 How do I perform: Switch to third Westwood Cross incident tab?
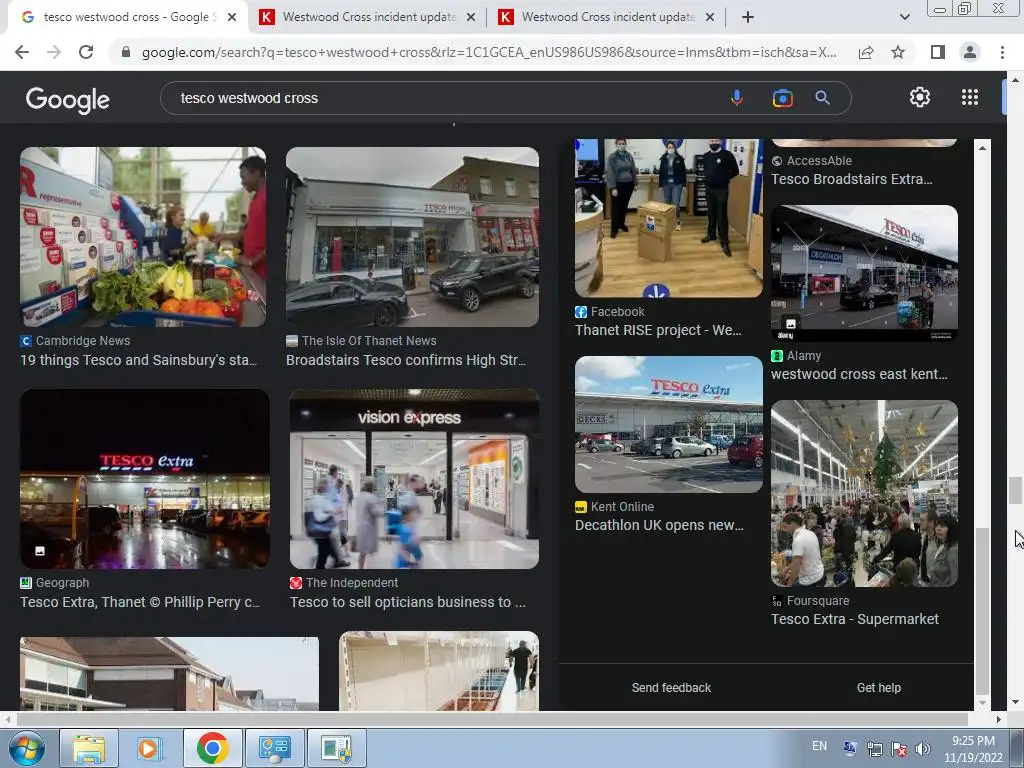click(x=607, y=17)
